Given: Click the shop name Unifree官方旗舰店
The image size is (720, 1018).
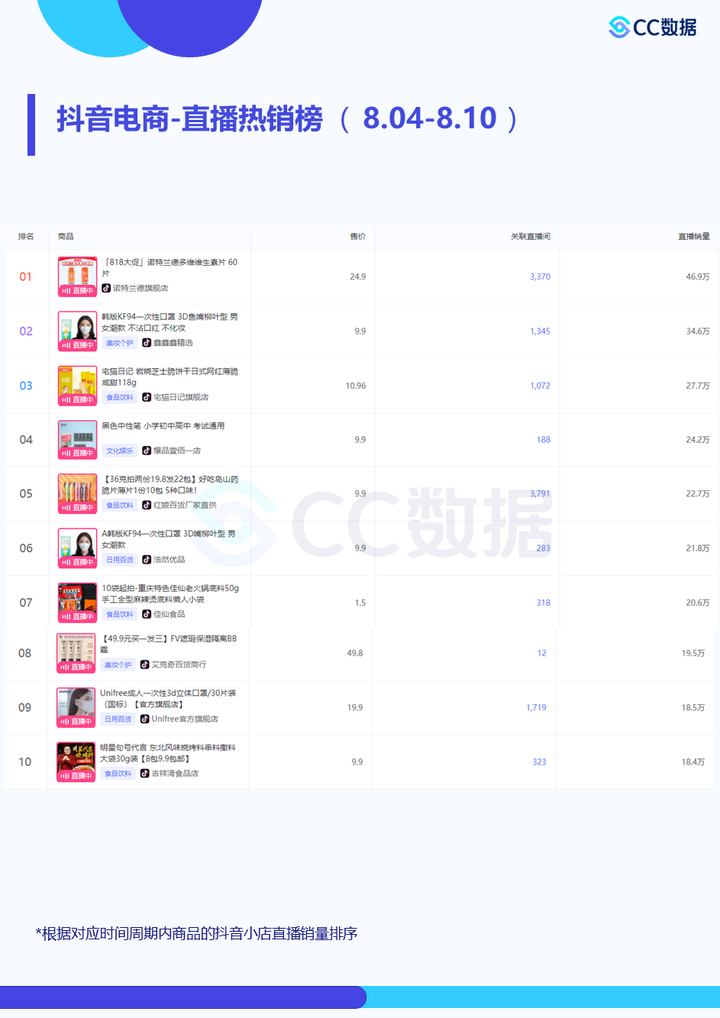Looking at the screenshot, I should (184, 719).
